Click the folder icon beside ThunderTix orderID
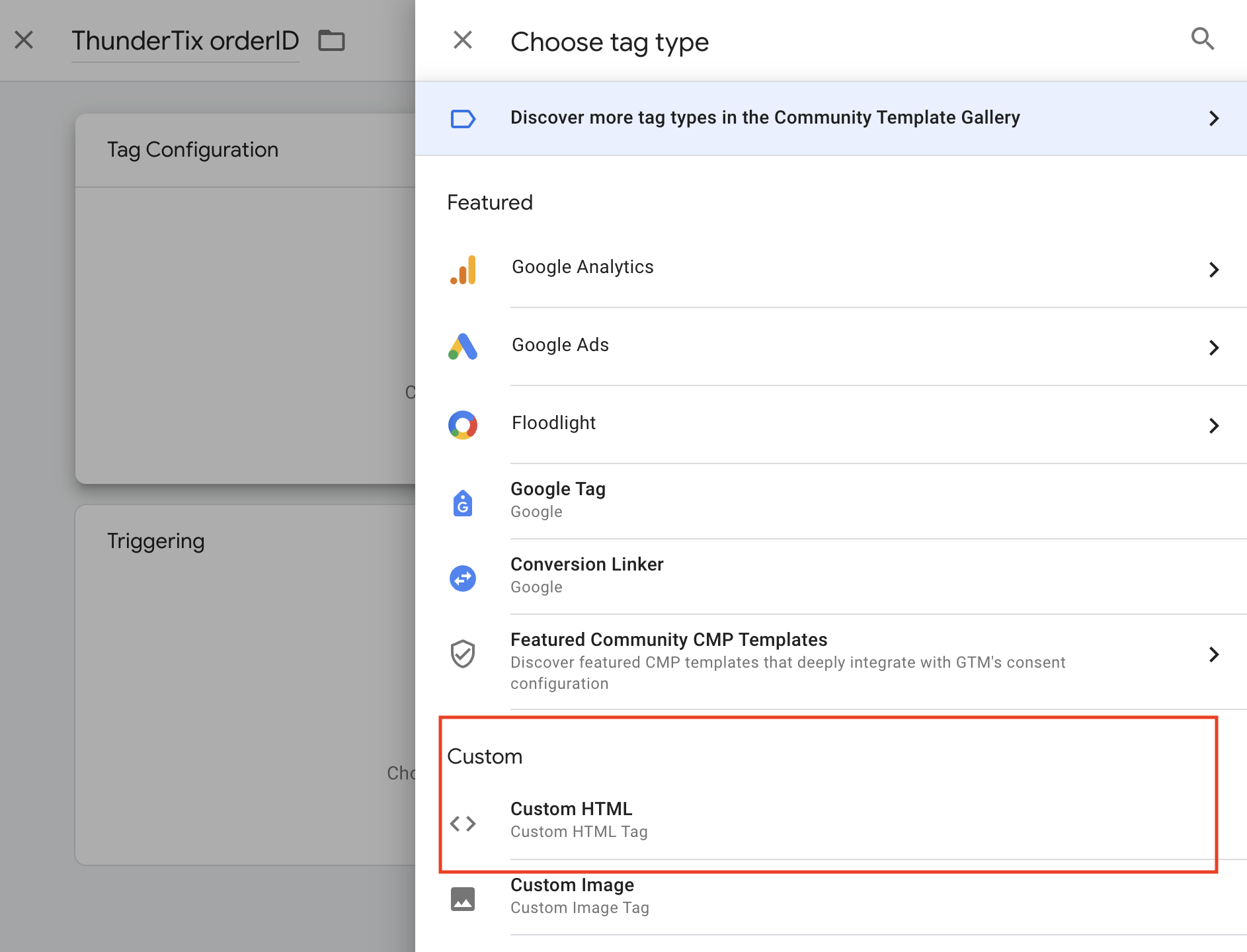 (332, 40)
